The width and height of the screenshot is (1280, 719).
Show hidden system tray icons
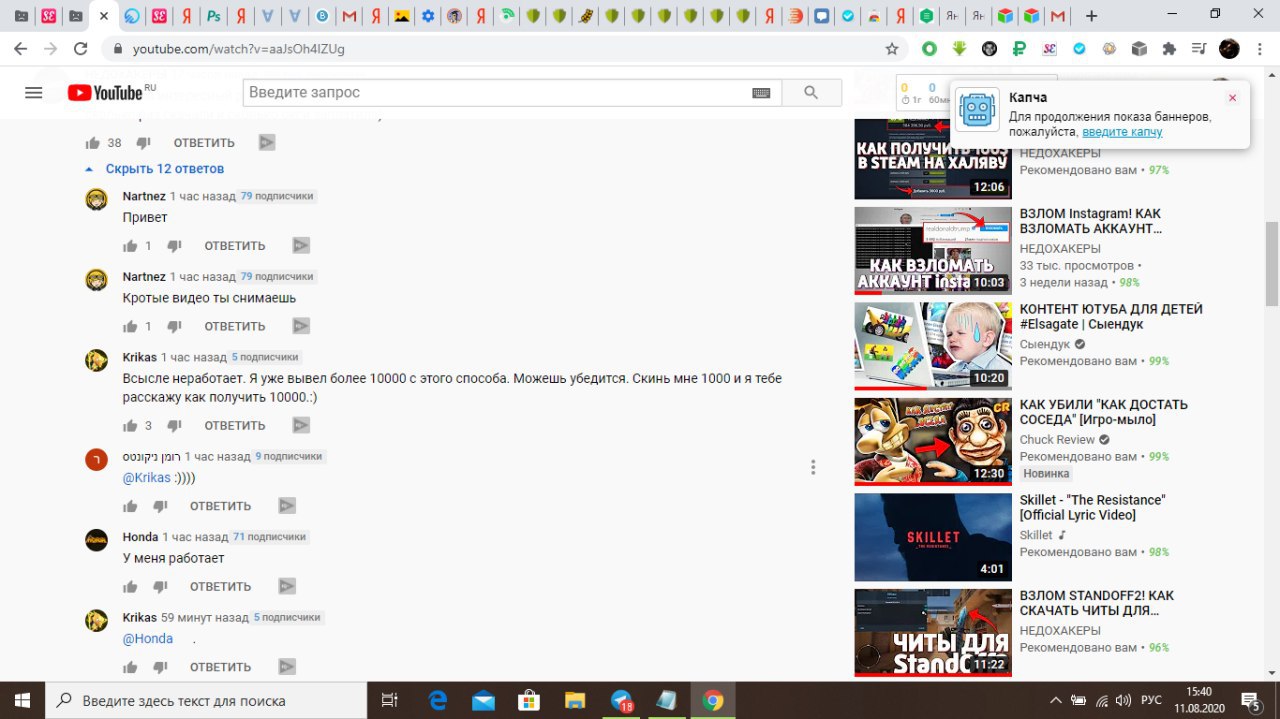pyautogui.click(x=1056, y=700)
